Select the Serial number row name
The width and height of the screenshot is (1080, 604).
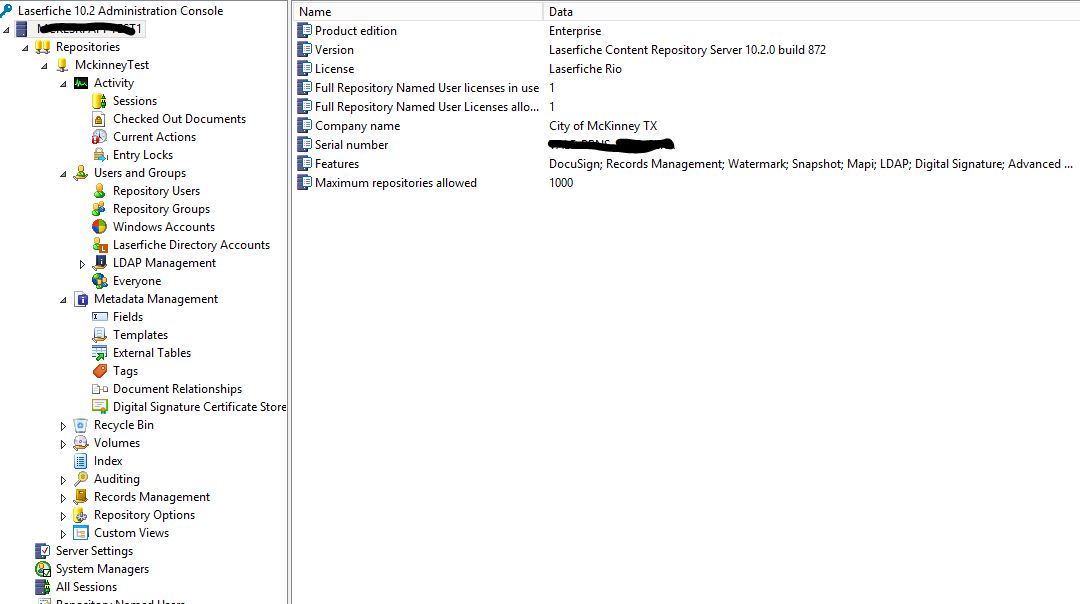(351, 145)
